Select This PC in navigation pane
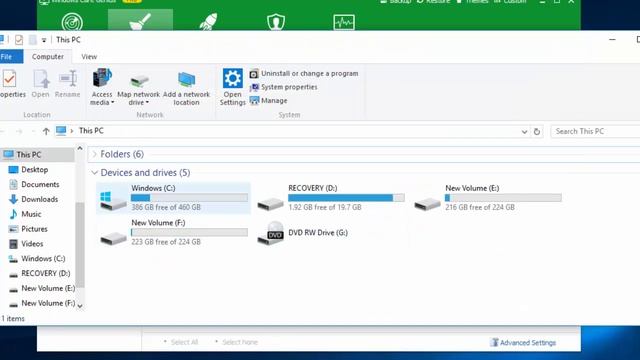 [x=38, y=155]
